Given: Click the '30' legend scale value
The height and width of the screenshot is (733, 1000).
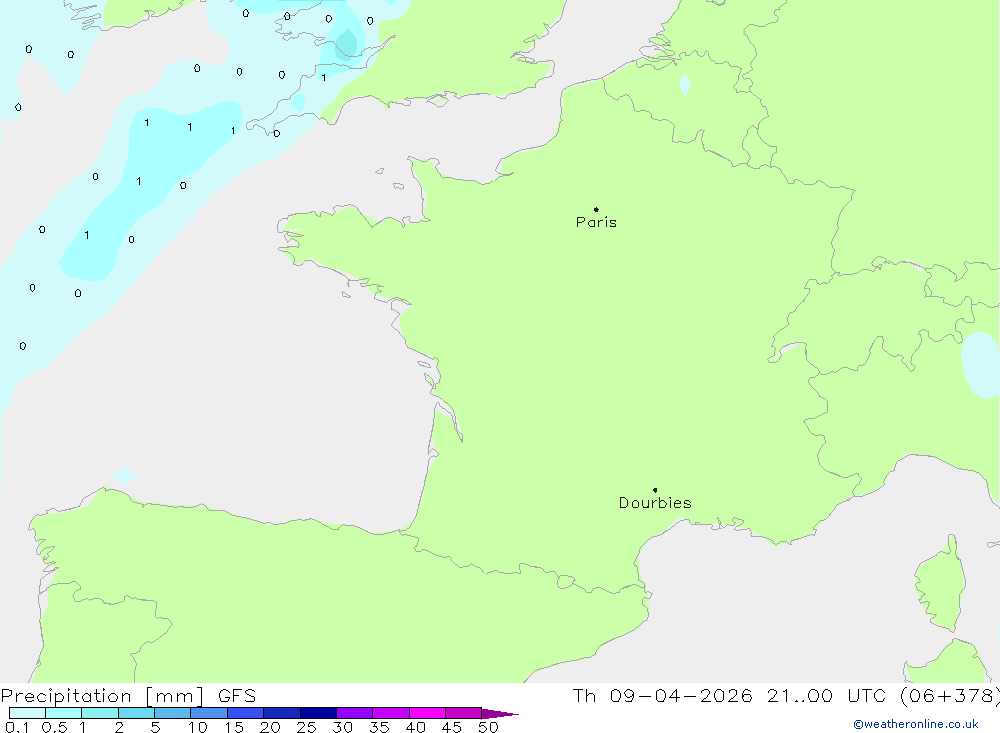Looking at the screenshot, I should (x=342, y=727).
